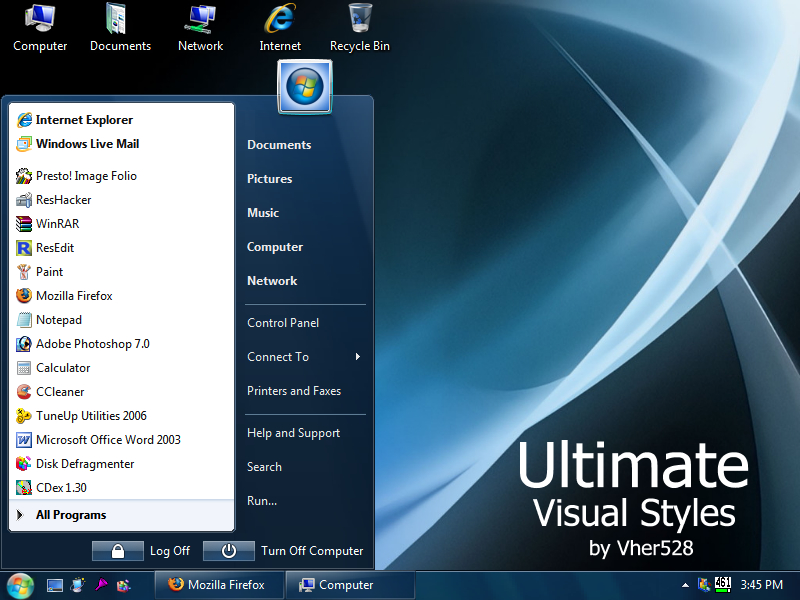The height and width of the screenshot is (600, 800).
Task: Launch WinRAR from the program list
Action: [x=121, y=224]
